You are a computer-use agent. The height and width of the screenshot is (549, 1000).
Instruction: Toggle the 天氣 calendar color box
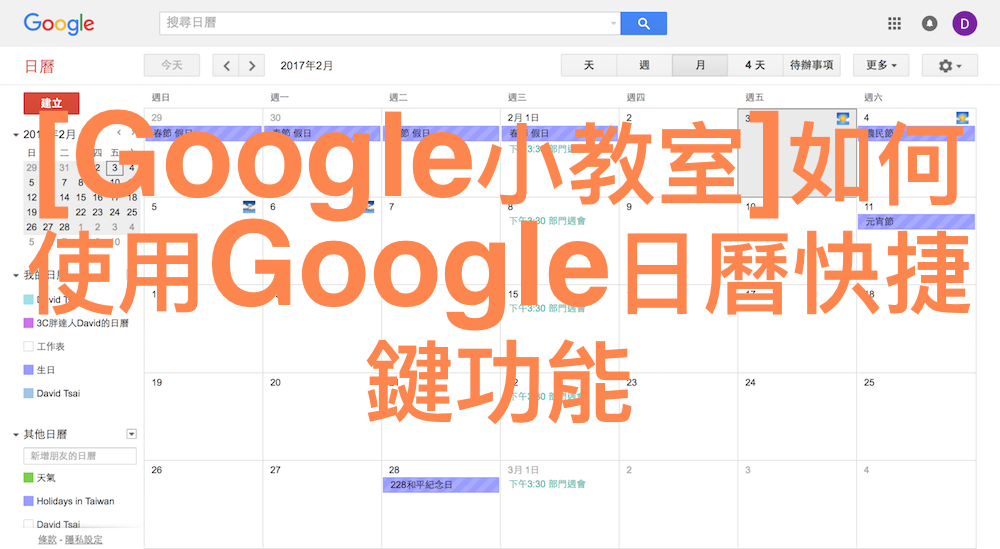click(x=28, y=477)
